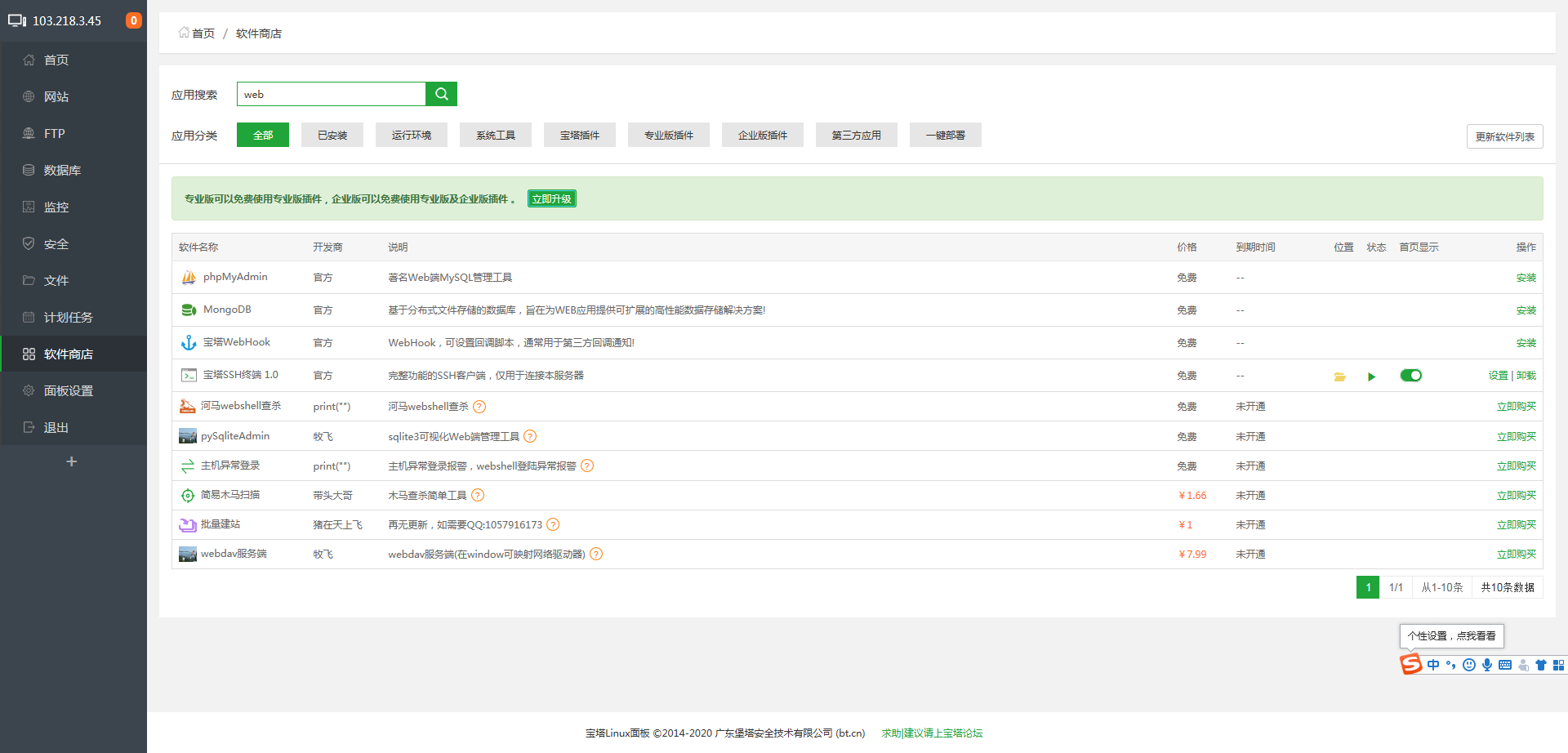Click the 网站 globe icon in sidebar
This screenshot has height=753, width=1568.
tap(29, 96)
